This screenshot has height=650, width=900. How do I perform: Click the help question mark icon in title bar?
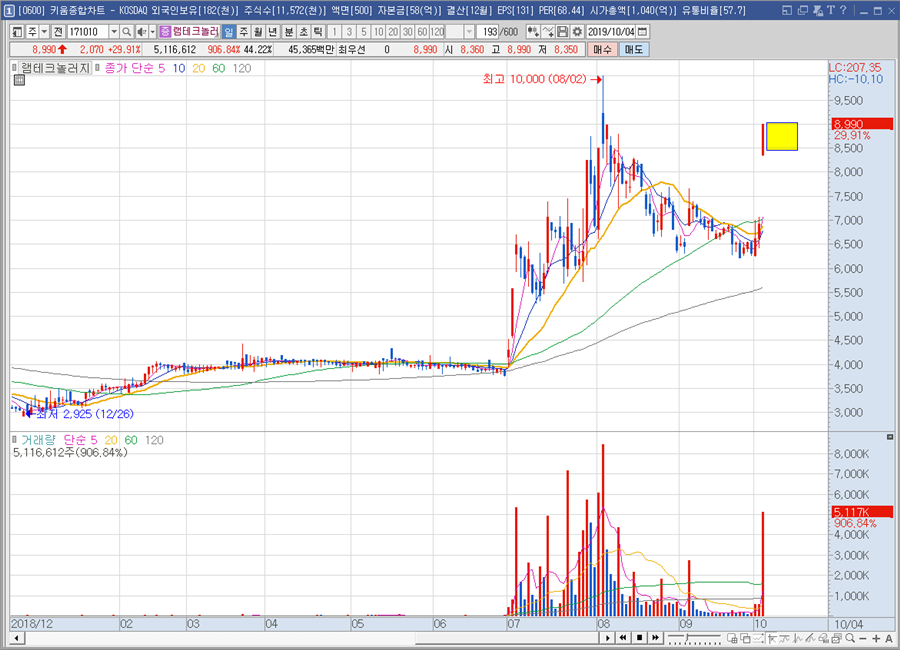[843, 10]
